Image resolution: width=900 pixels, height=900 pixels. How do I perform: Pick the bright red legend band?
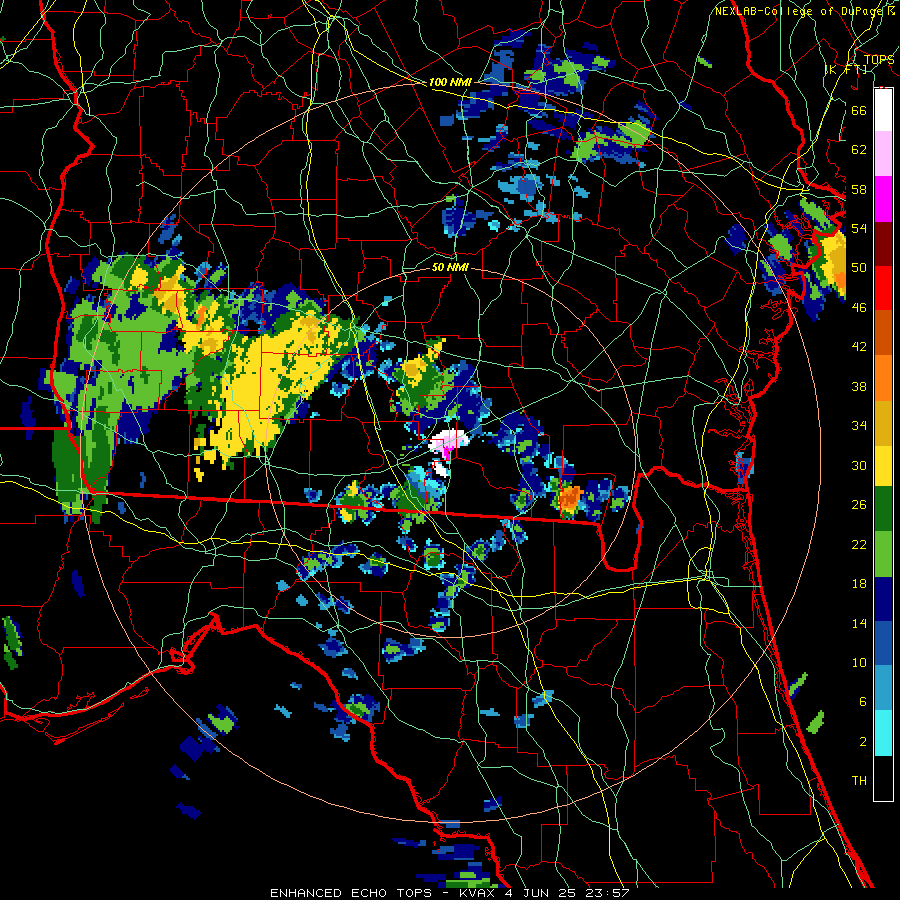pyautogui.click(x=883, y=288)
